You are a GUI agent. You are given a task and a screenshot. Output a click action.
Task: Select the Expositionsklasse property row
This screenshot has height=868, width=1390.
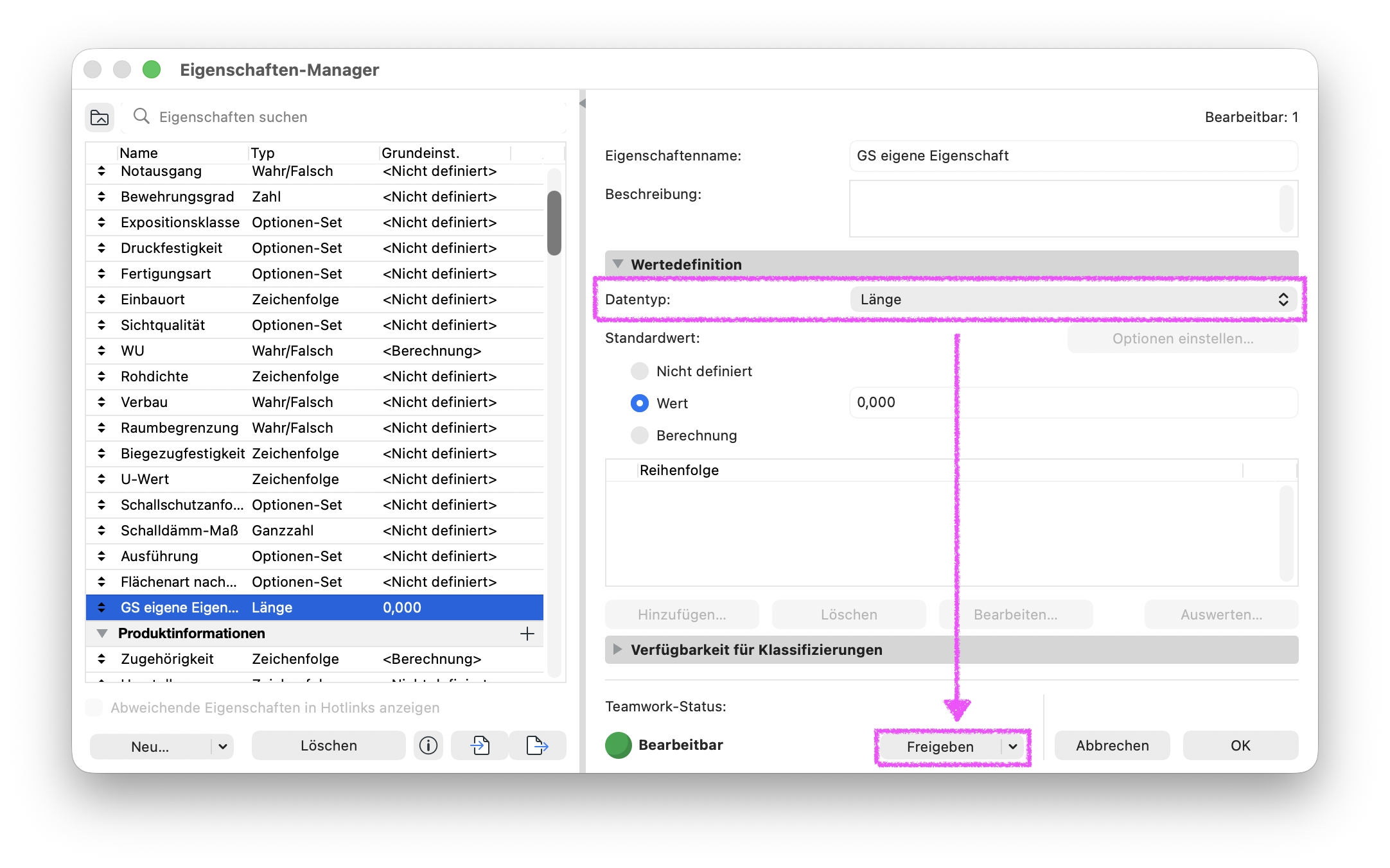coord(315,223)
